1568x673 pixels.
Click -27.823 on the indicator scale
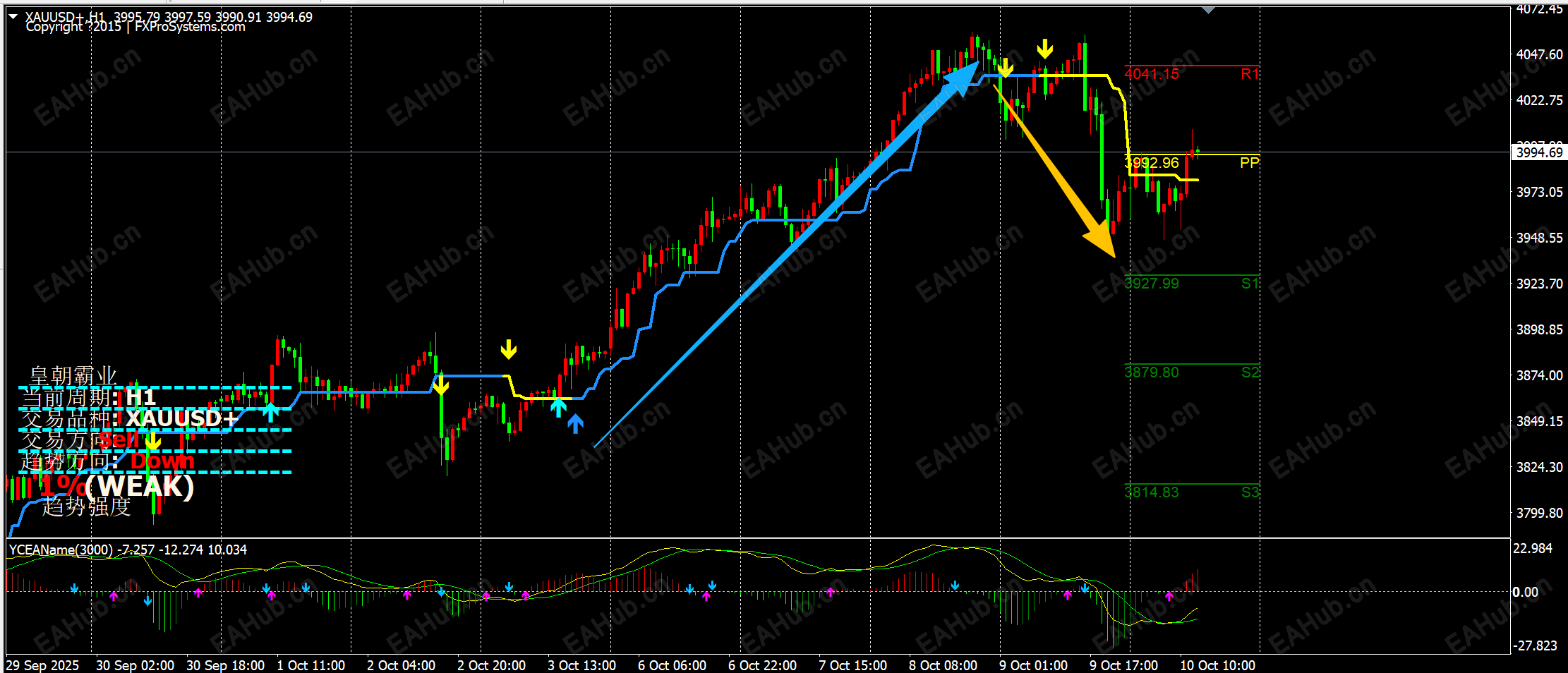click(1535, 645)
